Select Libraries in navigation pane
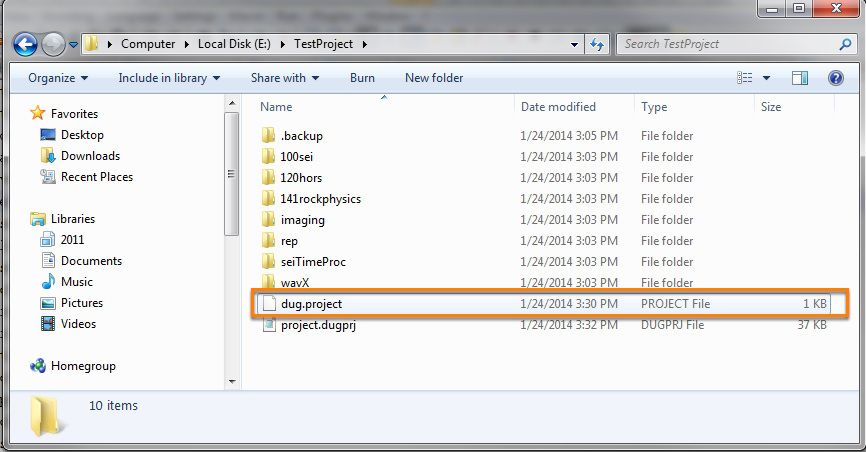 [72, 219]
